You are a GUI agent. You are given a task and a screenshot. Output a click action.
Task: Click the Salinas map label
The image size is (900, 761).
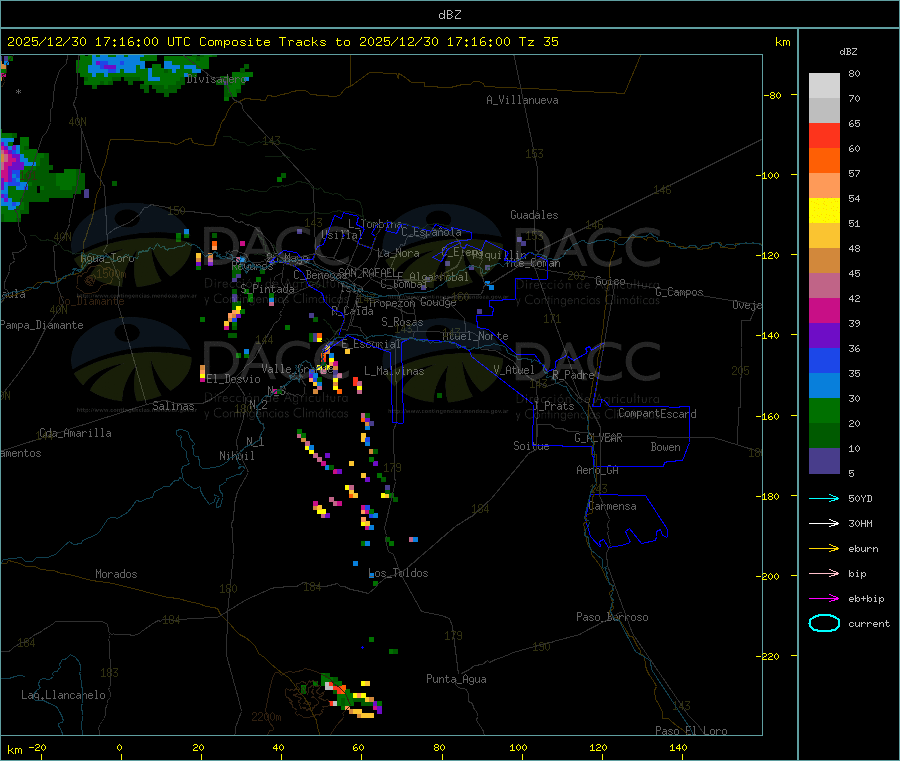[173, 406]
